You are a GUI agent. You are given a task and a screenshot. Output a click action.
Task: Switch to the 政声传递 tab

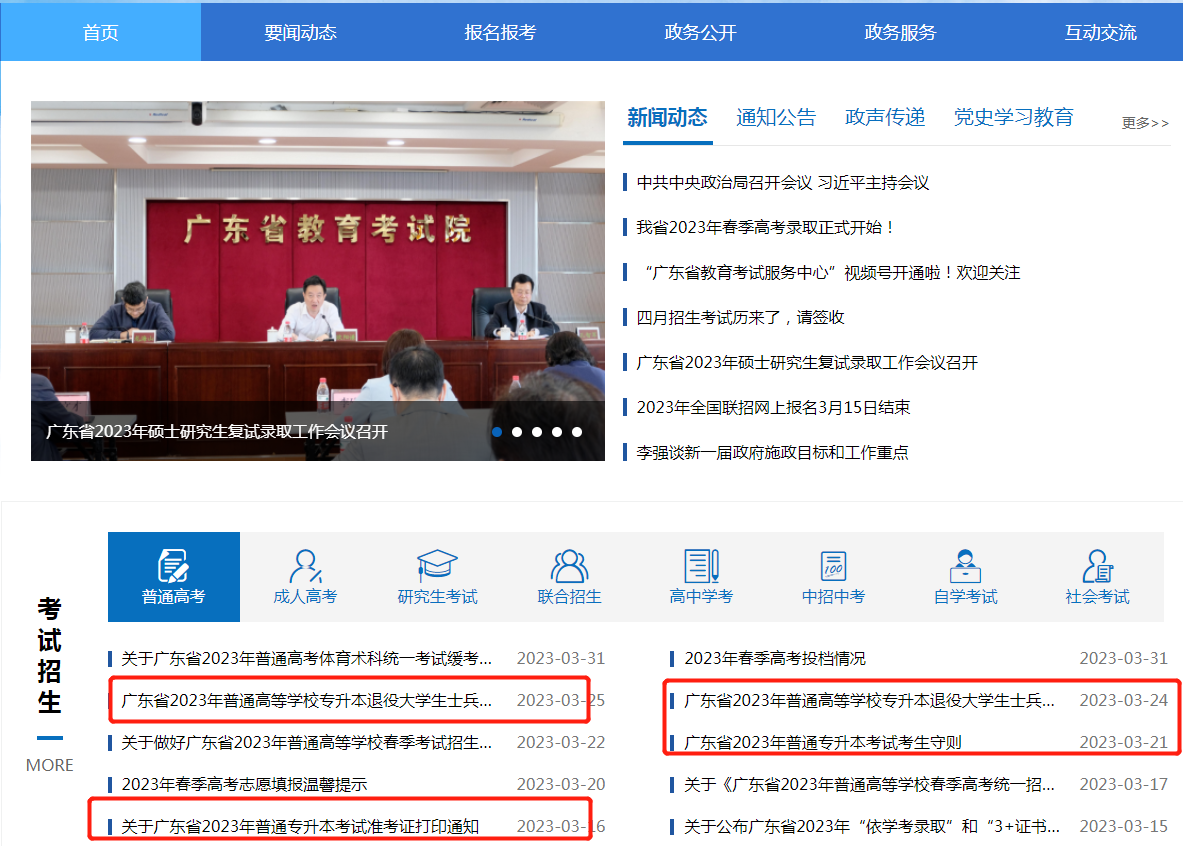pos(884,116)
